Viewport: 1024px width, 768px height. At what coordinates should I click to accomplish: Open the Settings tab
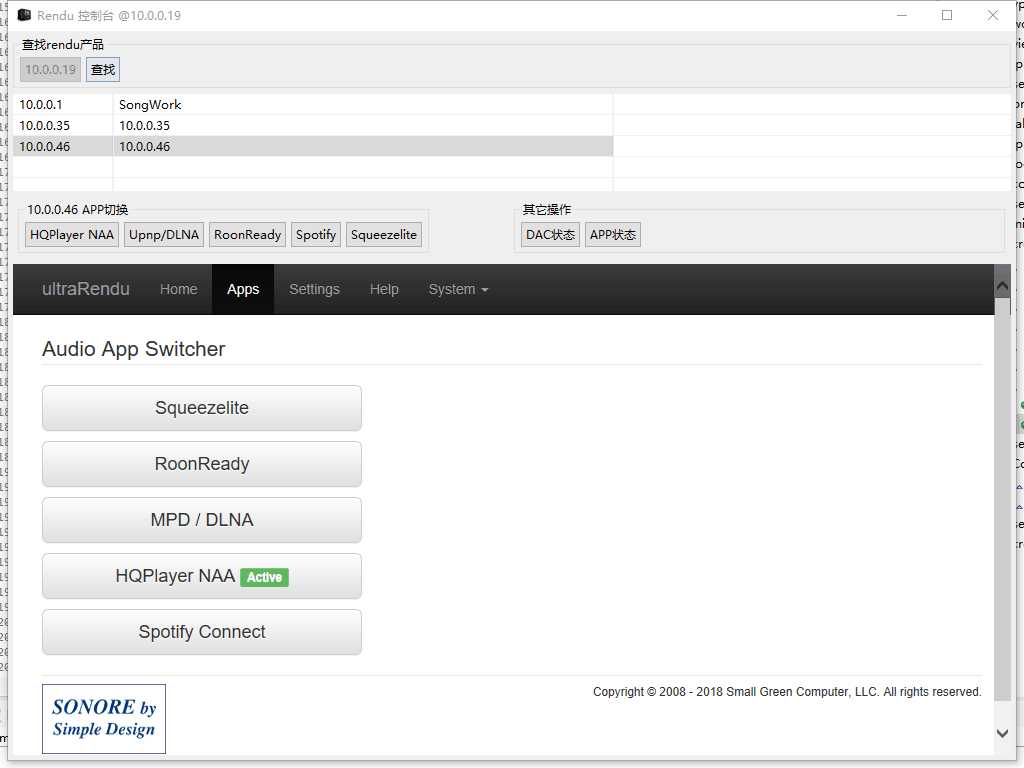(x=314, y=289)
